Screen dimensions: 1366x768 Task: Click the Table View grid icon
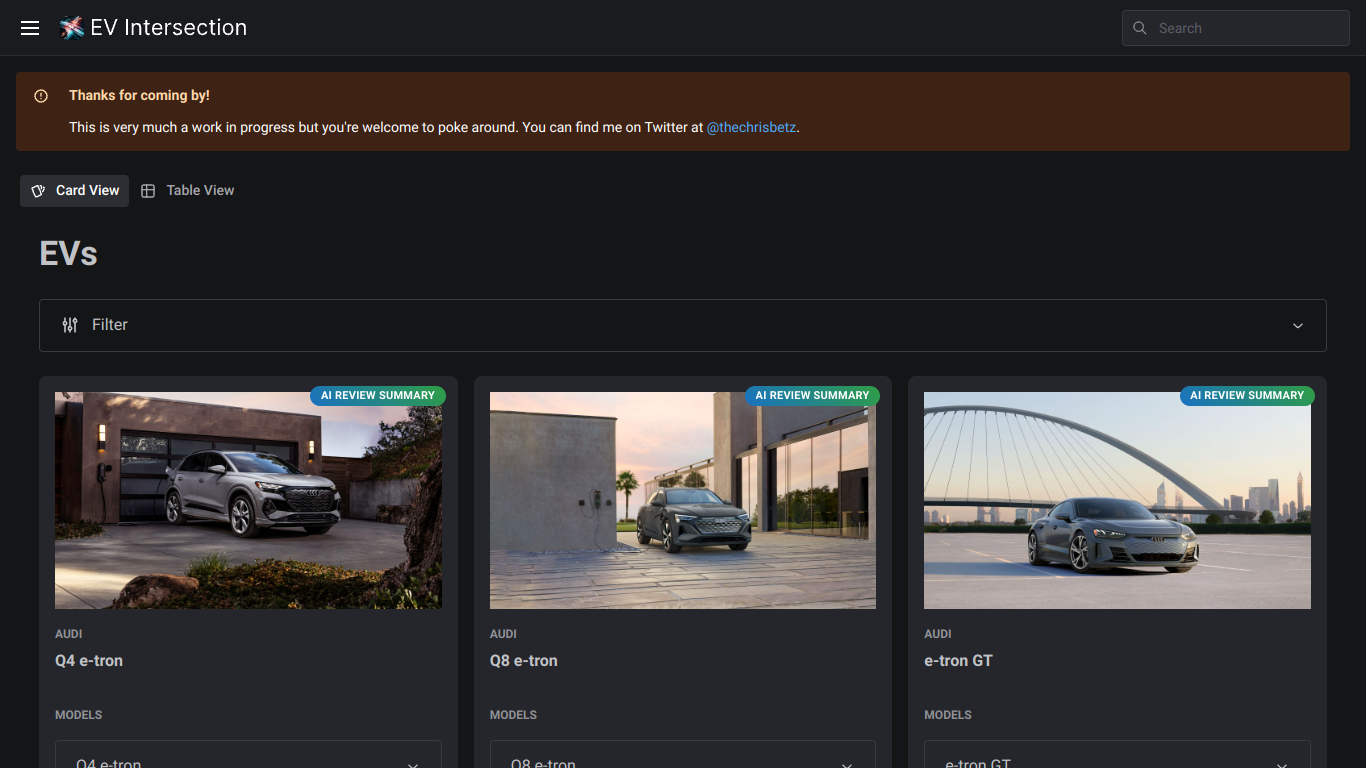(148, 191)
